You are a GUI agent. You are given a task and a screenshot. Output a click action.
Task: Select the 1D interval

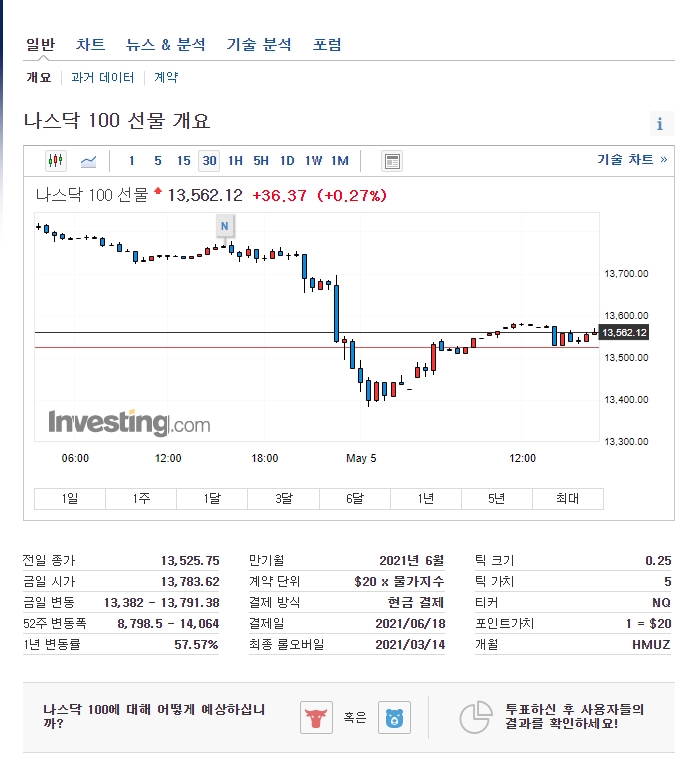click(x=287, y=161)
